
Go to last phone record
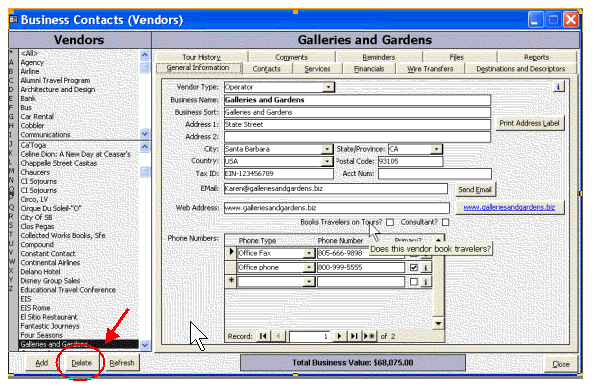coord(354,336)
